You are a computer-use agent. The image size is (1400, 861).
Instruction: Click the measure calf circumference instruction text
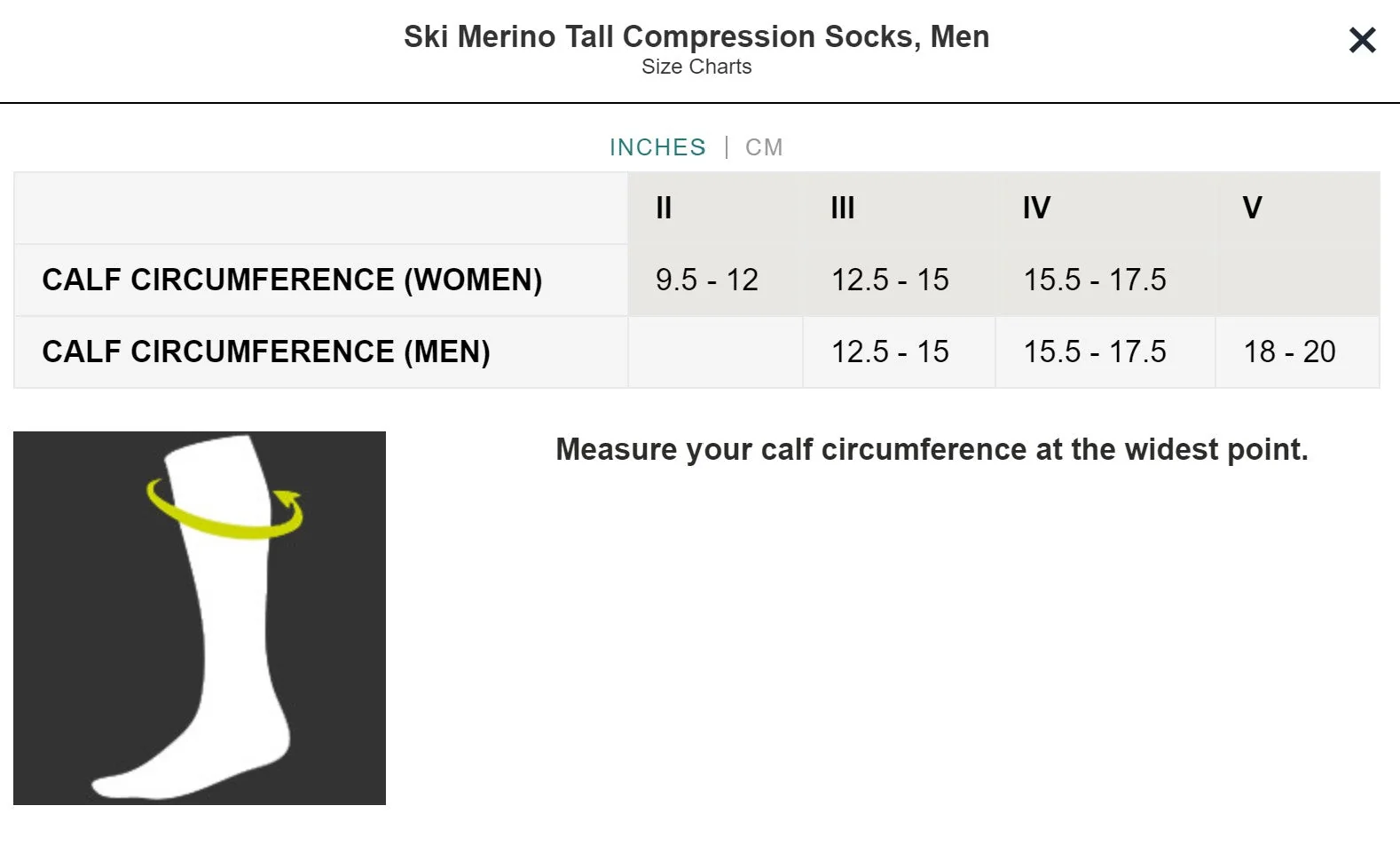pos(932,449)
